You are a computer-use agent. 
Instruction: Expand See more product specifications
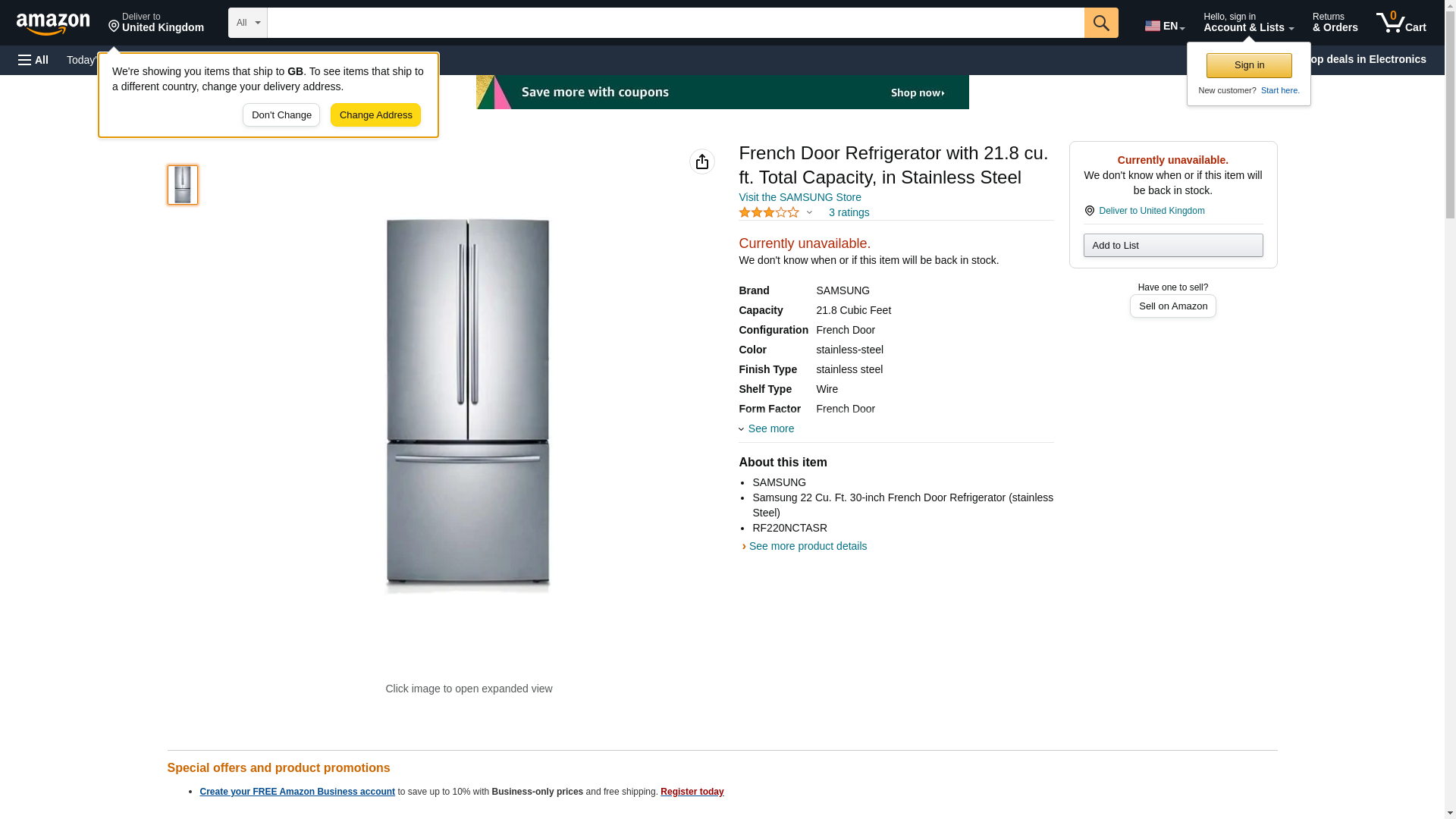tap(770, 428)
